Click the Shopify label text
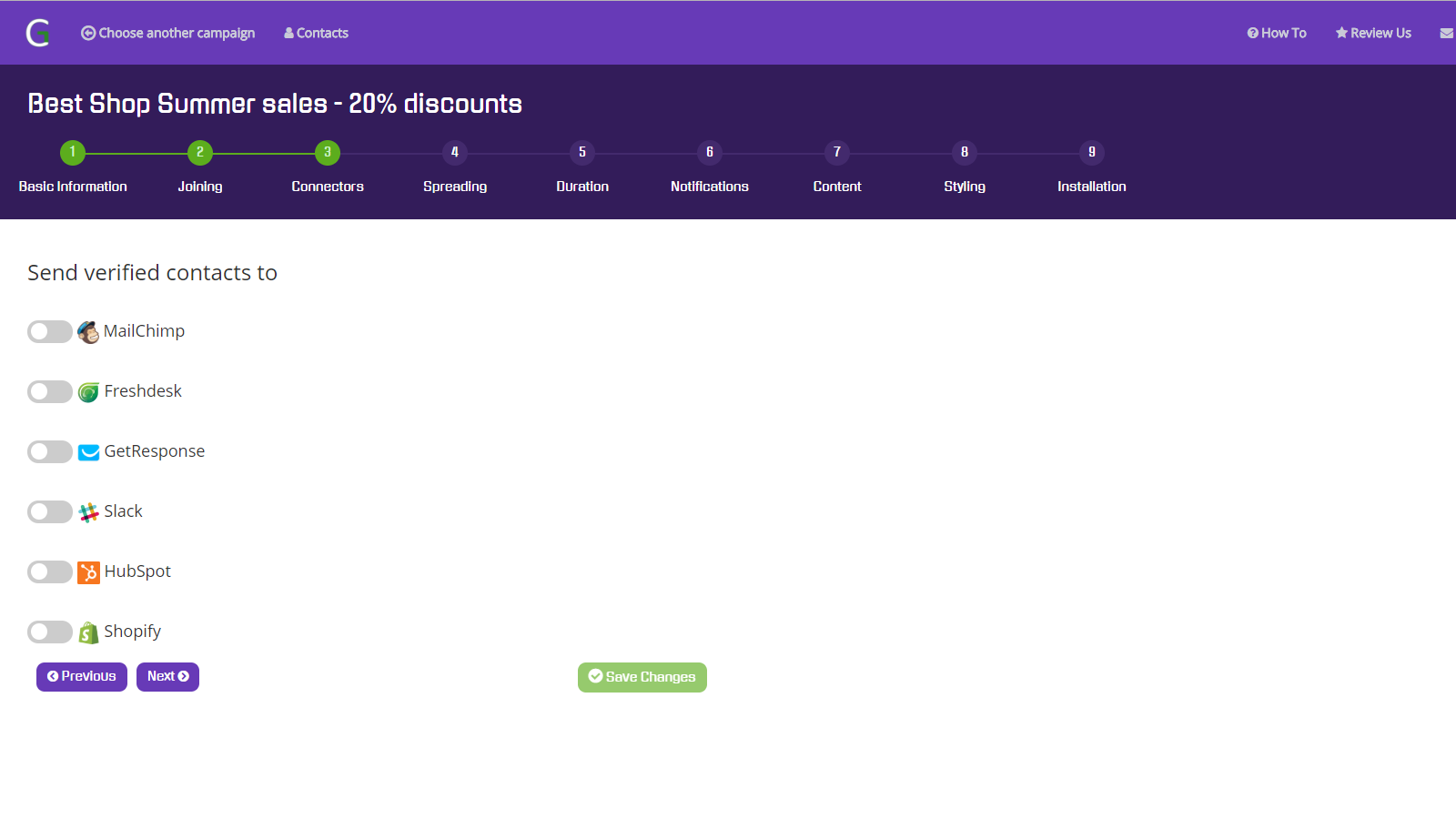The image size is (1456, 819). pos(132,632)
